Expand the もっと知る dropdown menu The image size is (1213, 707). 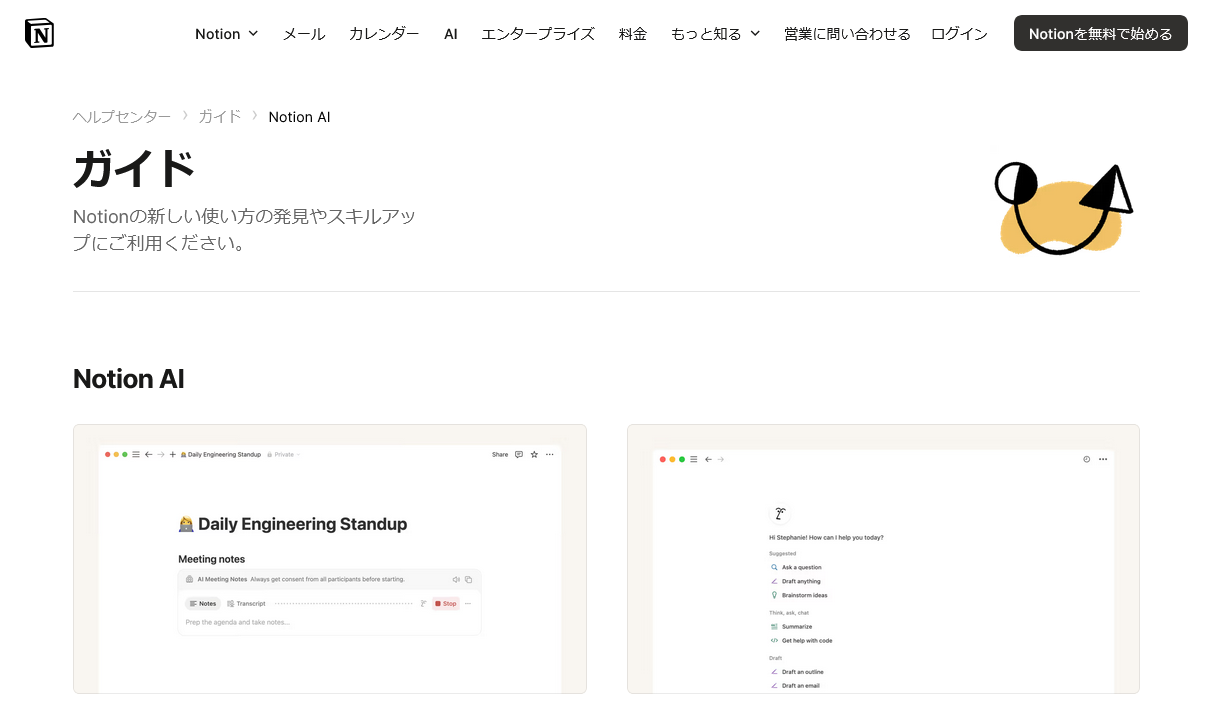click(x=715, y=33)
